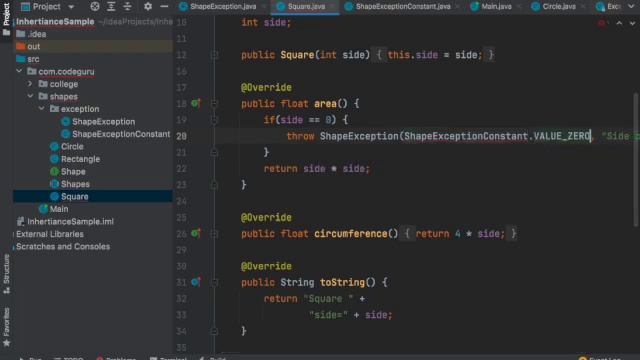Viewport: 640px width, 360px height.
Task: Select ShapeExceptionConstant in project tree
Action: 121,134
